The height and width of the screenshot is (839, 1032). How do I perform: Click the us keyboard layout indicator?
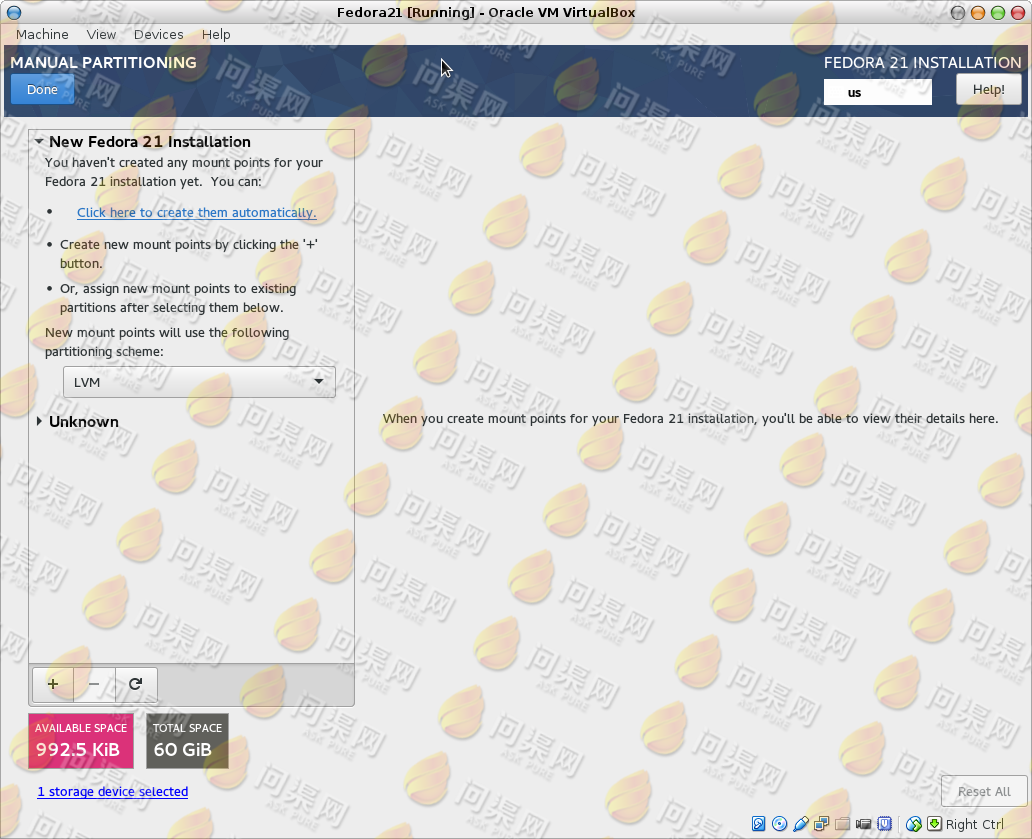point(877,92)
